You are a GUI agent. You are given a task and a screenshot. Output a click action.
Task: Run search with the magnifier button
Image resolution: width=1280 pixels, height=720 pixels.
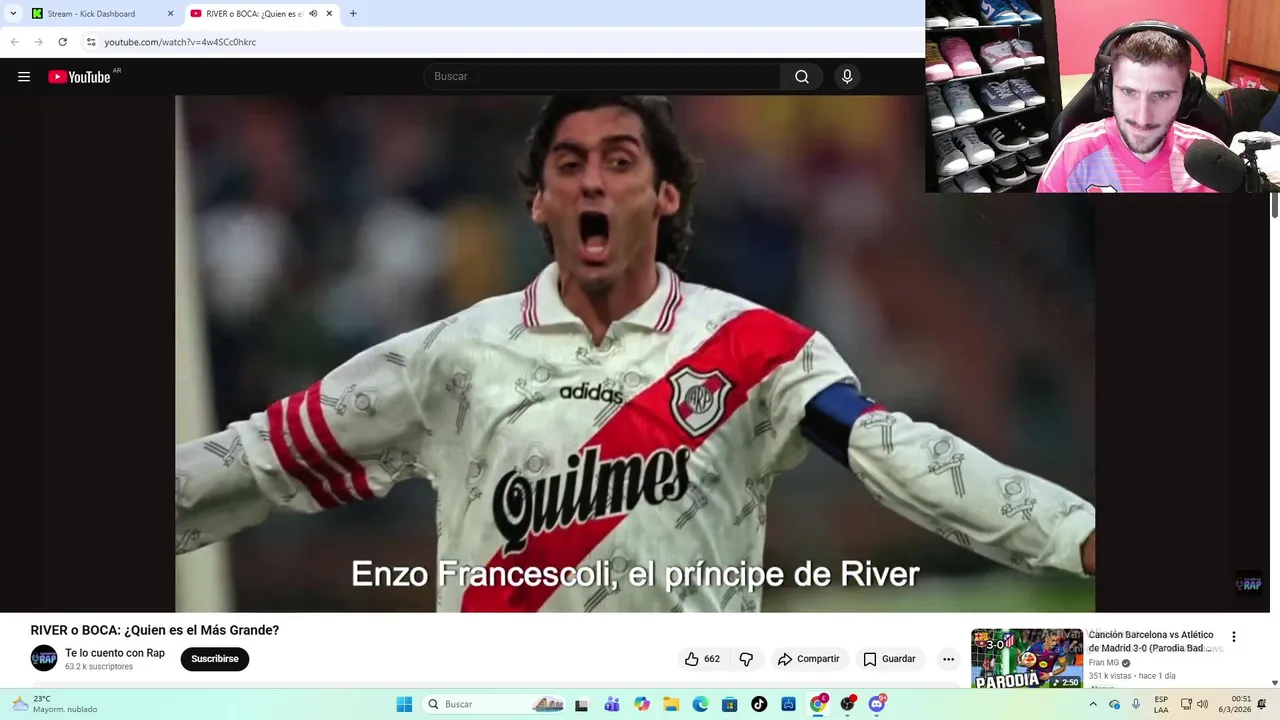click(x=802, y=77)
